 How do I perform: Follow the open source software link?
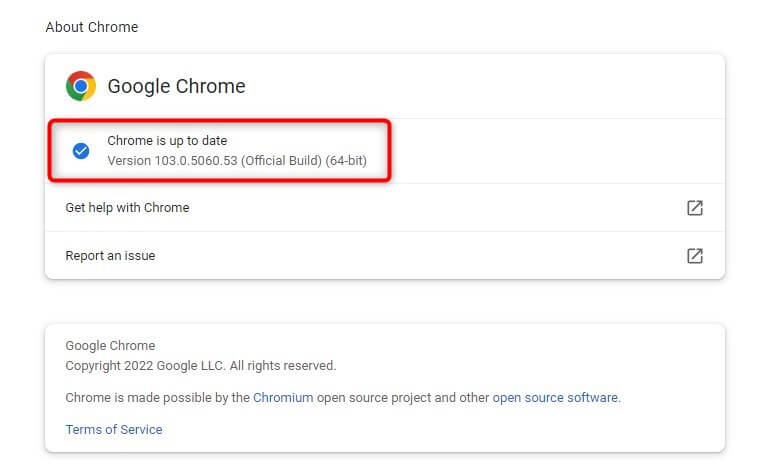(555, 397)
